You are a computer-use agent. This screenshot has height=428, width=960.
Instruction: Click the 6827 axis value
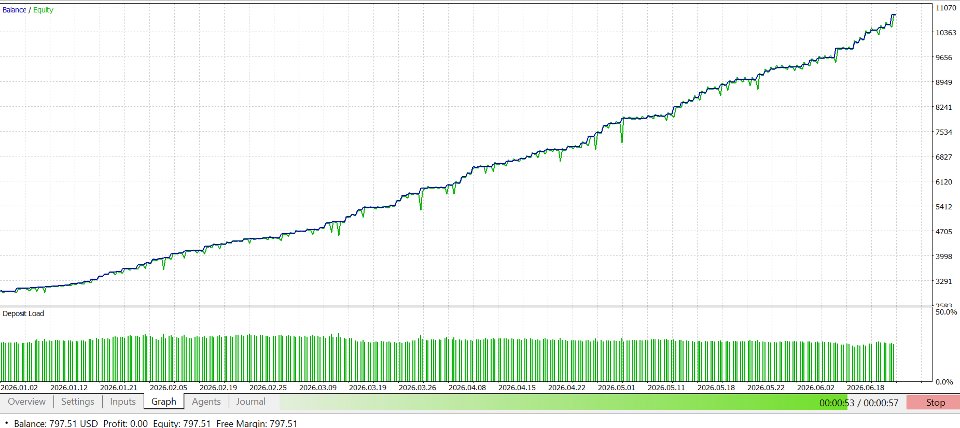click(945, 157)
